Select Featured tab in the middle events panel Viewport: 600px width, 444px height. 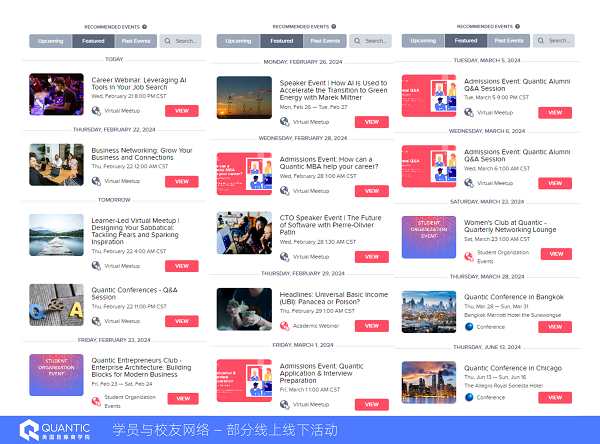[x=282, y=41]
